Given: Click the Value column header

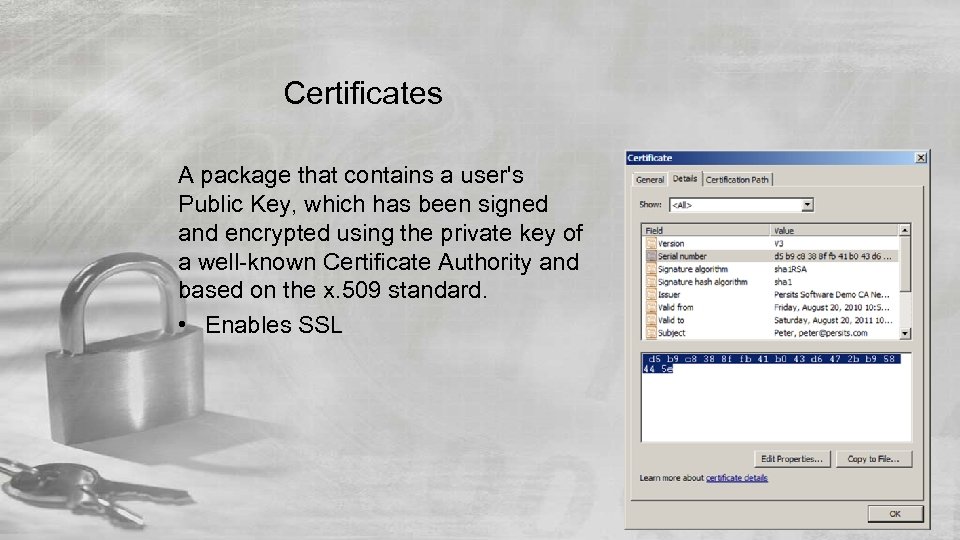Looking at the screenshot, I should pos(834,231).
